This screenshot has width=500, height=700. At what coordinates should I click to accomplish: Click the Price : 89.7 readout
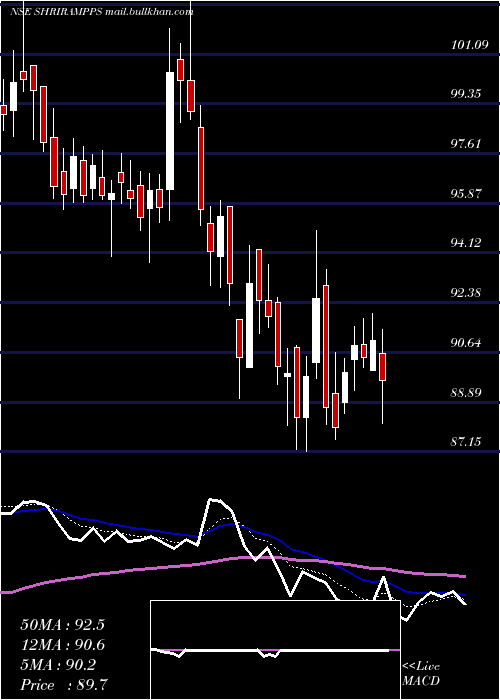coord(64,685)
